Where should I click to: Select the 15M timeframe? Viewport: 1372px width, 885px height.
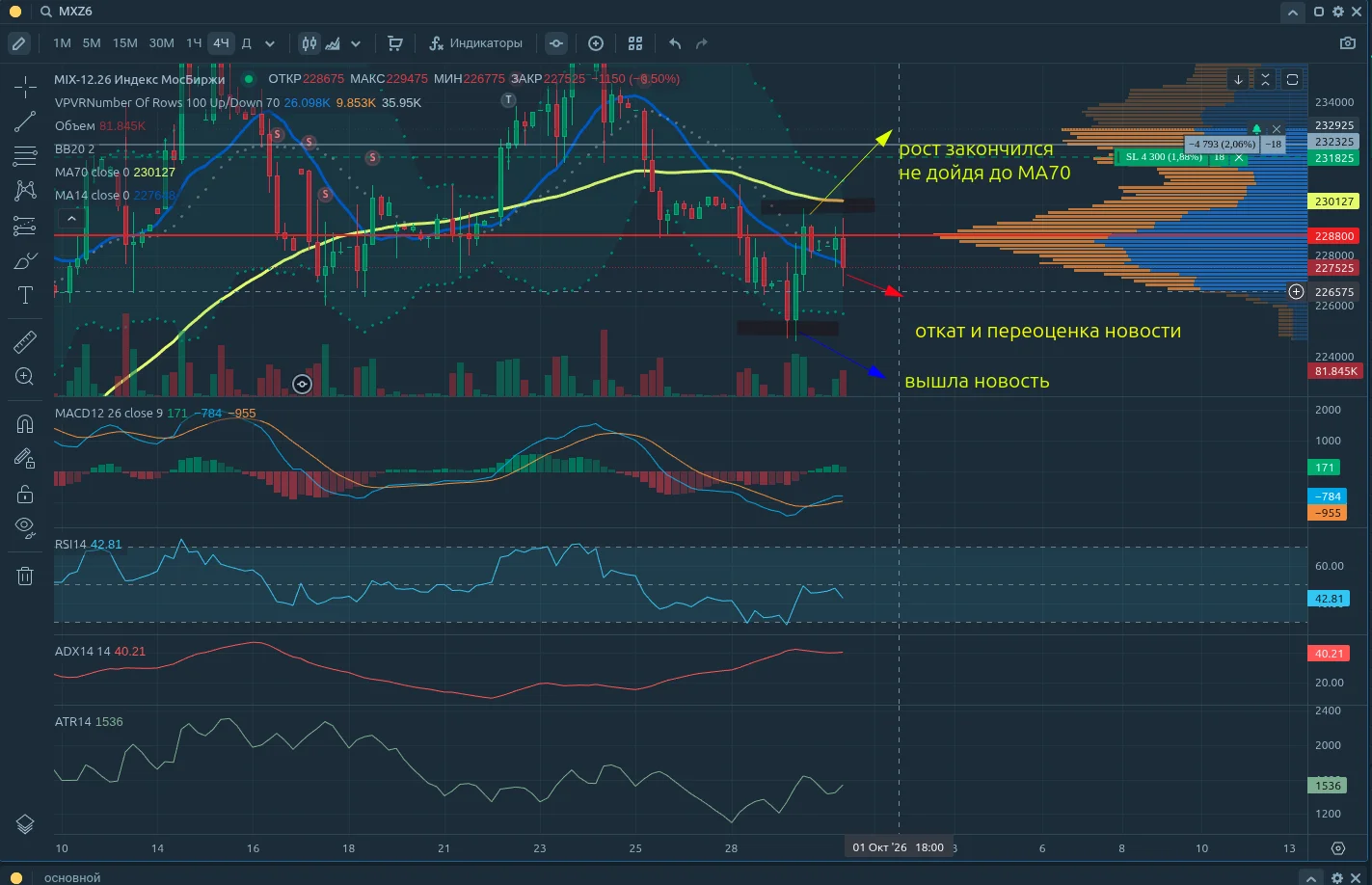(125, 43)
